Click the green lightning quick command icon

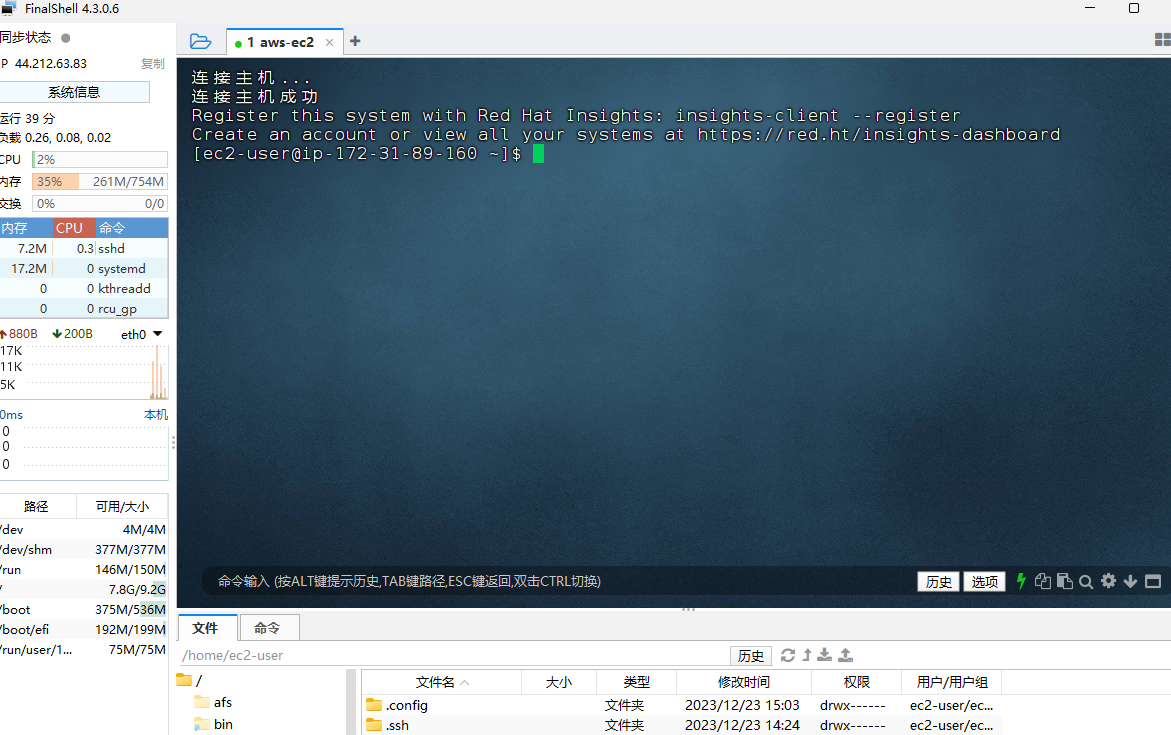pyautogui.click(x=1021, y=580)
